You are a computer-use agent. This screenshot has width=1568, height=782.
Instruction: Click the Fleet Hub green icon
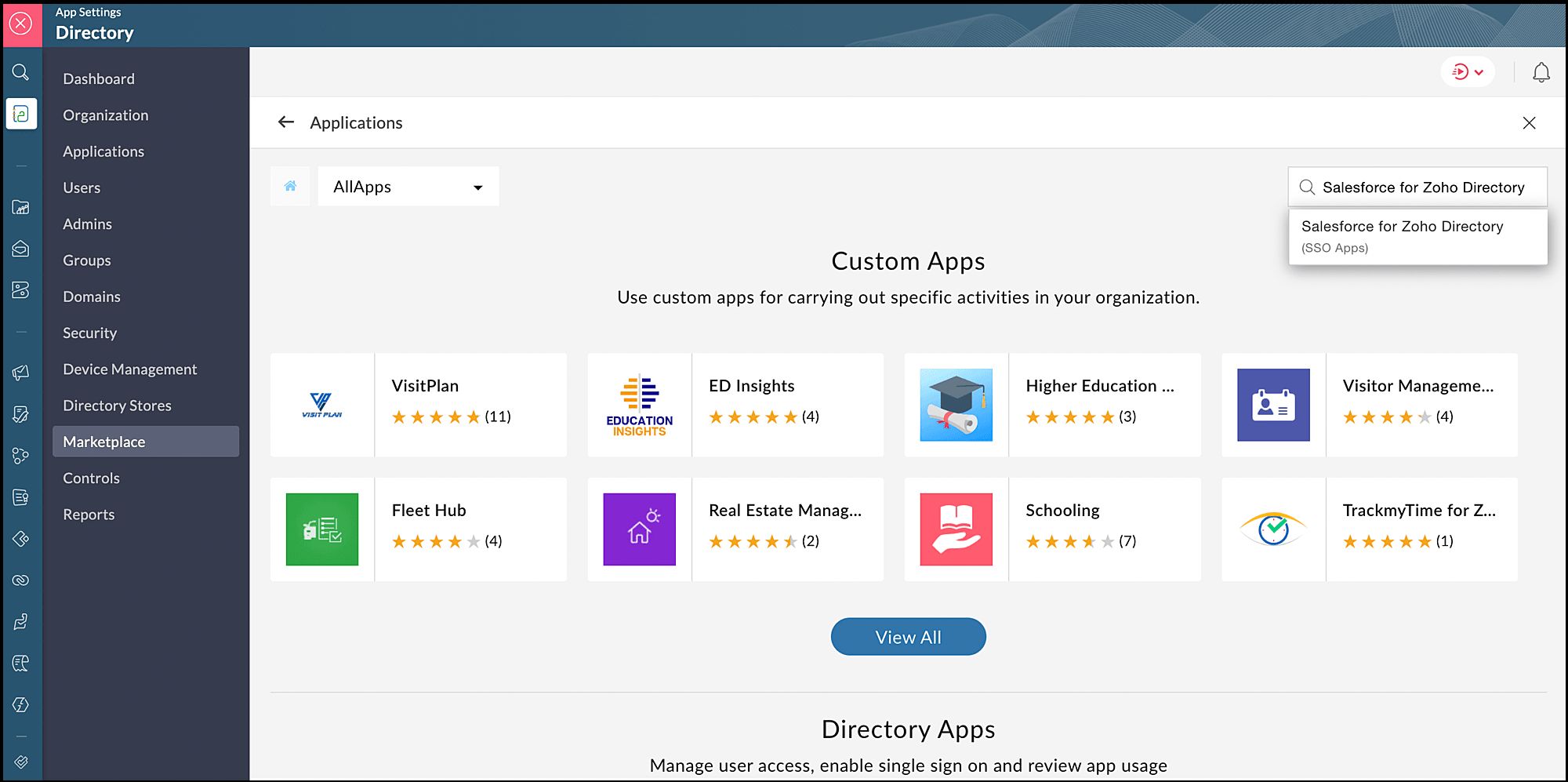tap(322, 529)
